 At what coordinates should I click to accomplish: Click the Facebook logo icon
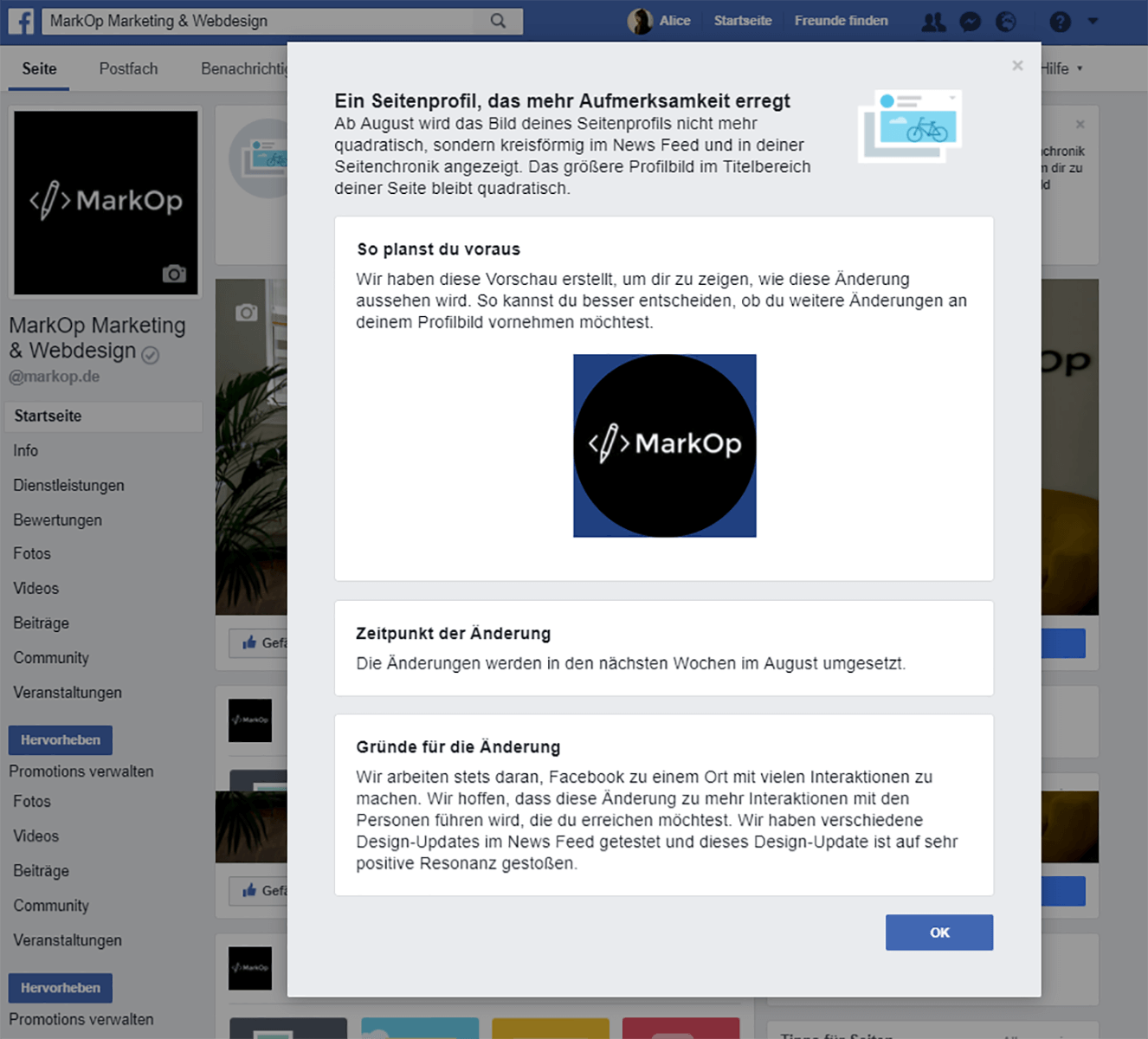[x=21, y=21]
